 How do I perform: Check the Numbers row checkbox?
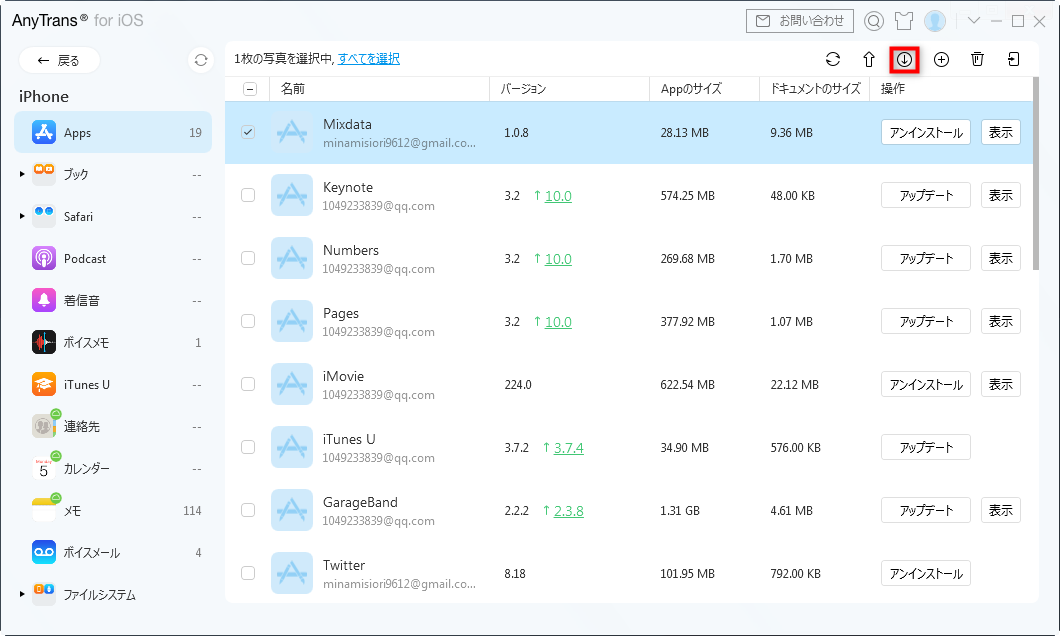248,258
